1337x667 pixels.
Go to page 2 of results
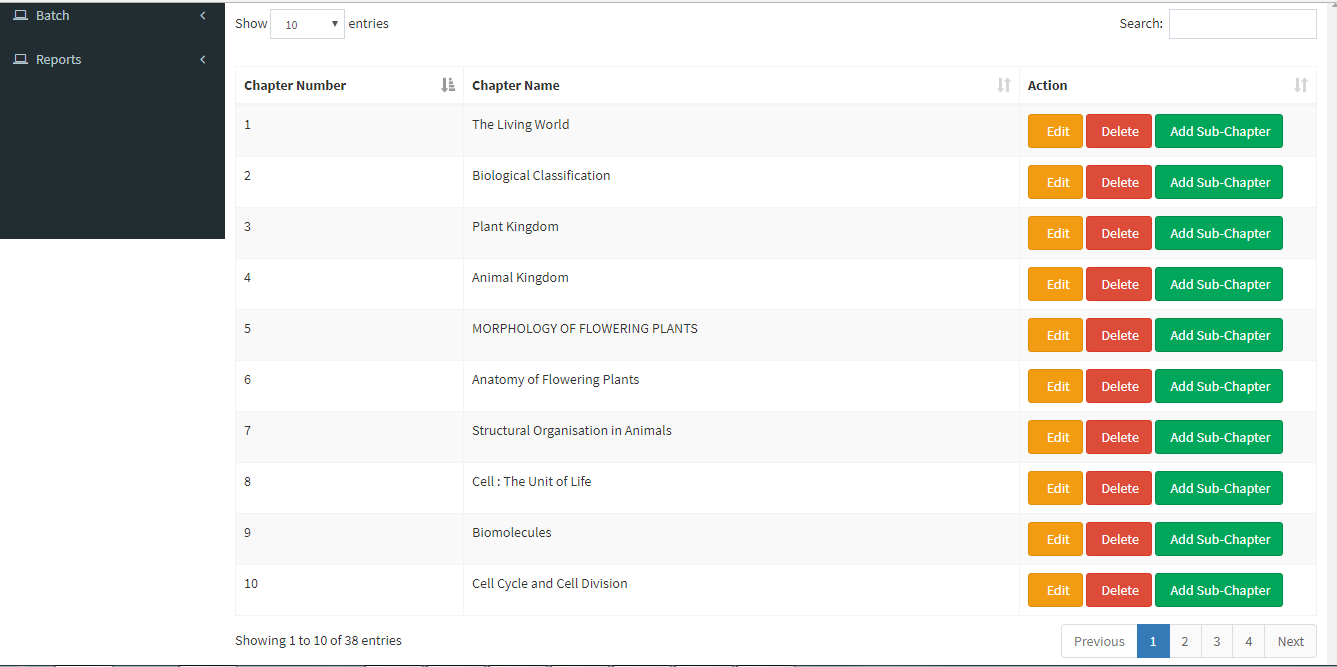[1184, 641]
